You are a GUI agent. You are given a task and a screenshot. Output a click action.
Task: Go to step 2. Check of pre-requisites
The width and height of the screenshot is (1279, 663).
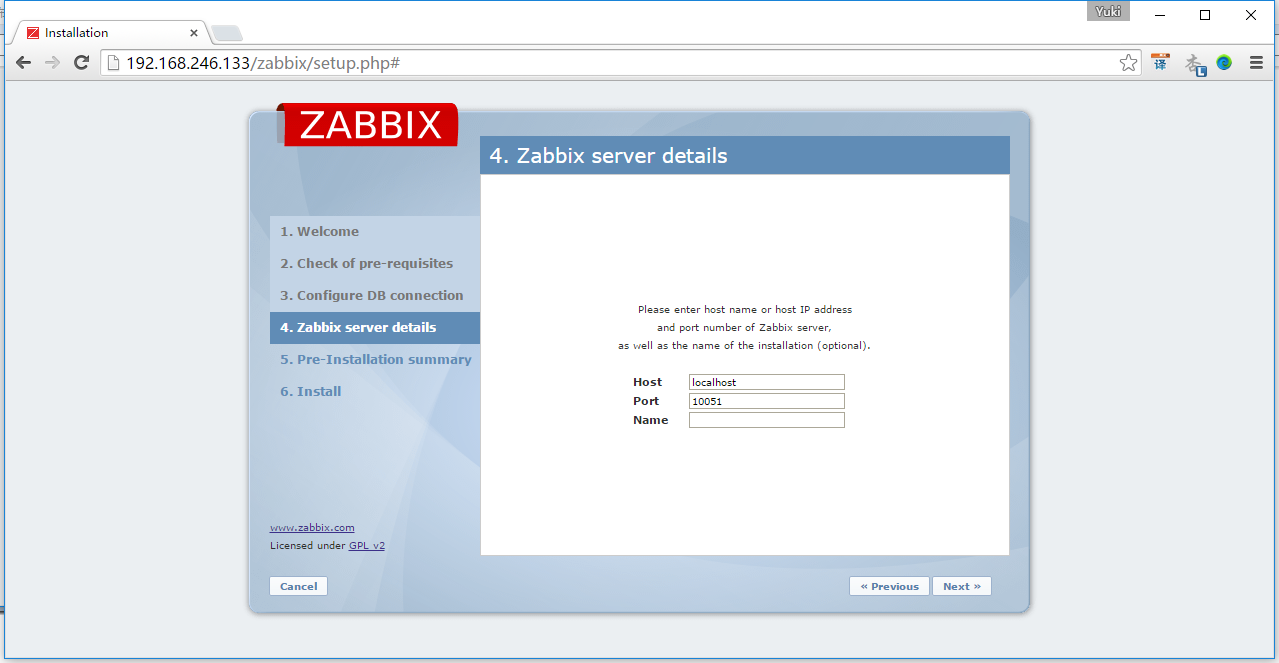(375, 264)
